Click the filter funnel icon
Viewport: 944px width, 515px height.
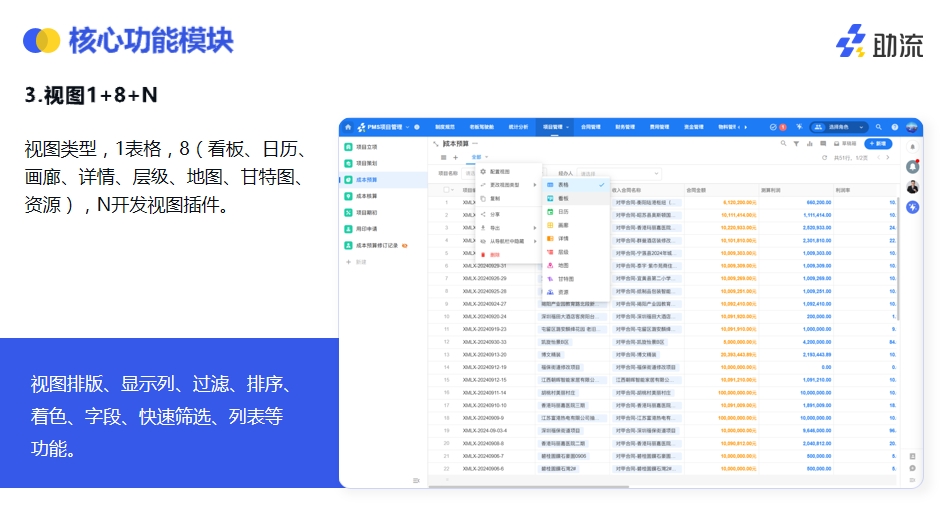click(795, 144)
